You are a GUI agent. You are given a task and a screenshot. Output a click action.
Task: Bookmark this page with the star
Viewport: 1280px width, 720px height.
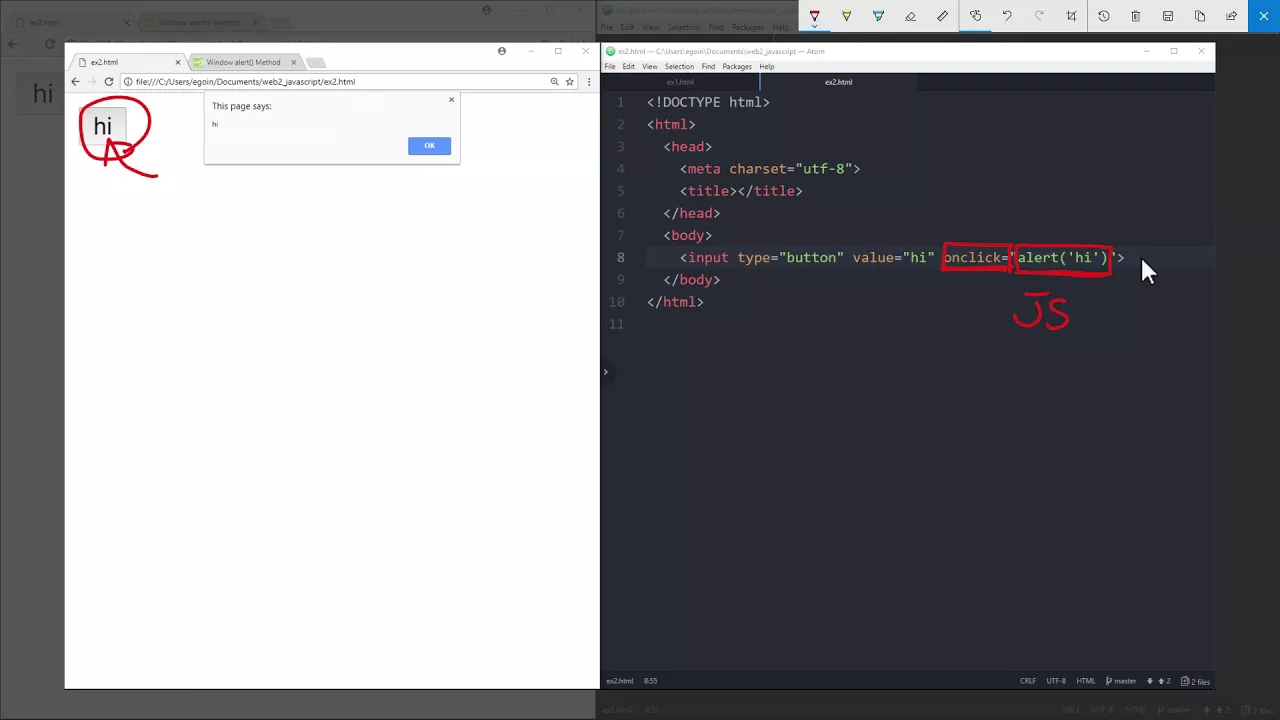coord(569,82)
